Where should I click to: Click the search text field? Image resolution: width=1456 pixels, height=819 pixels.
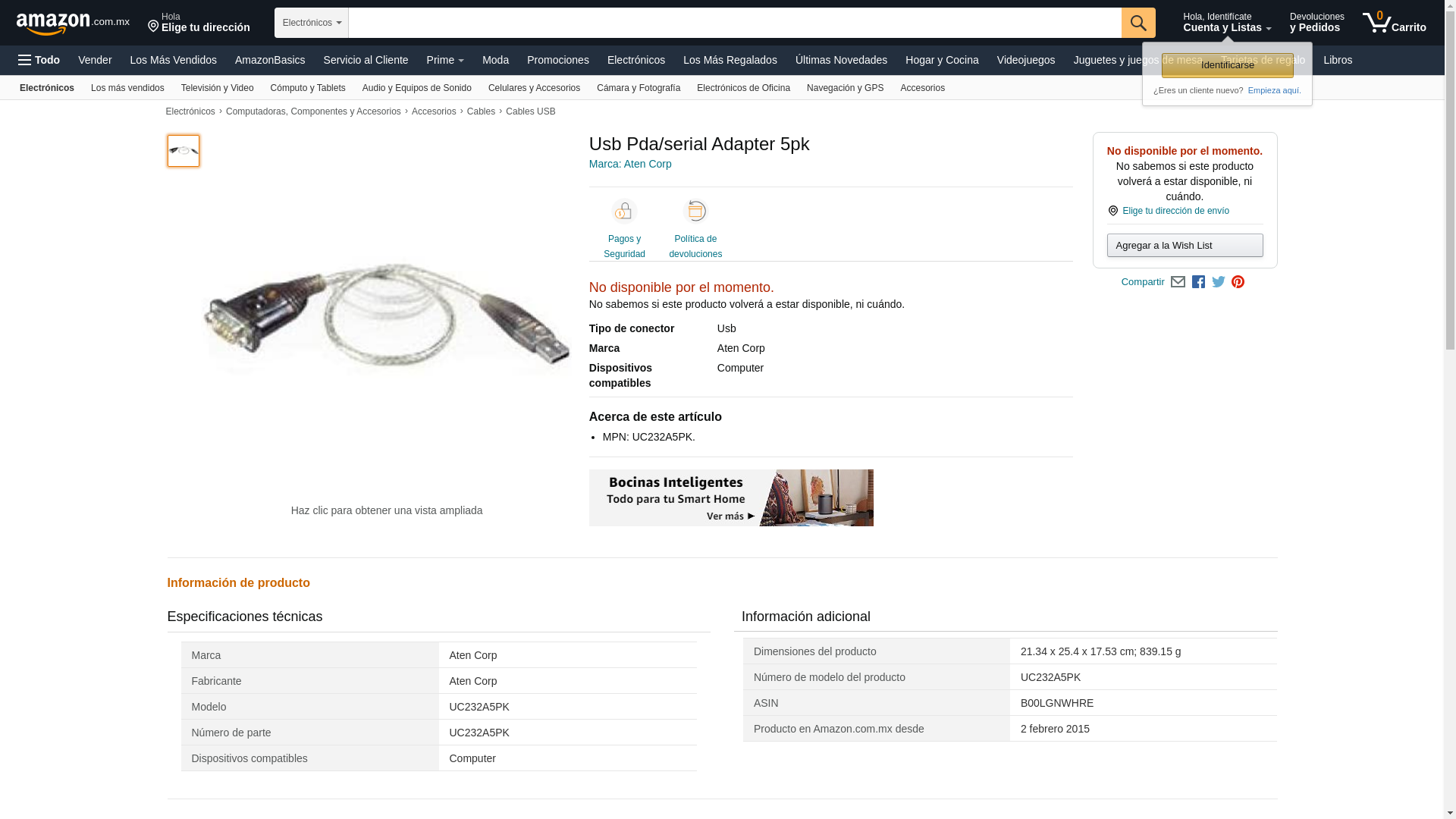pos(734,23)
